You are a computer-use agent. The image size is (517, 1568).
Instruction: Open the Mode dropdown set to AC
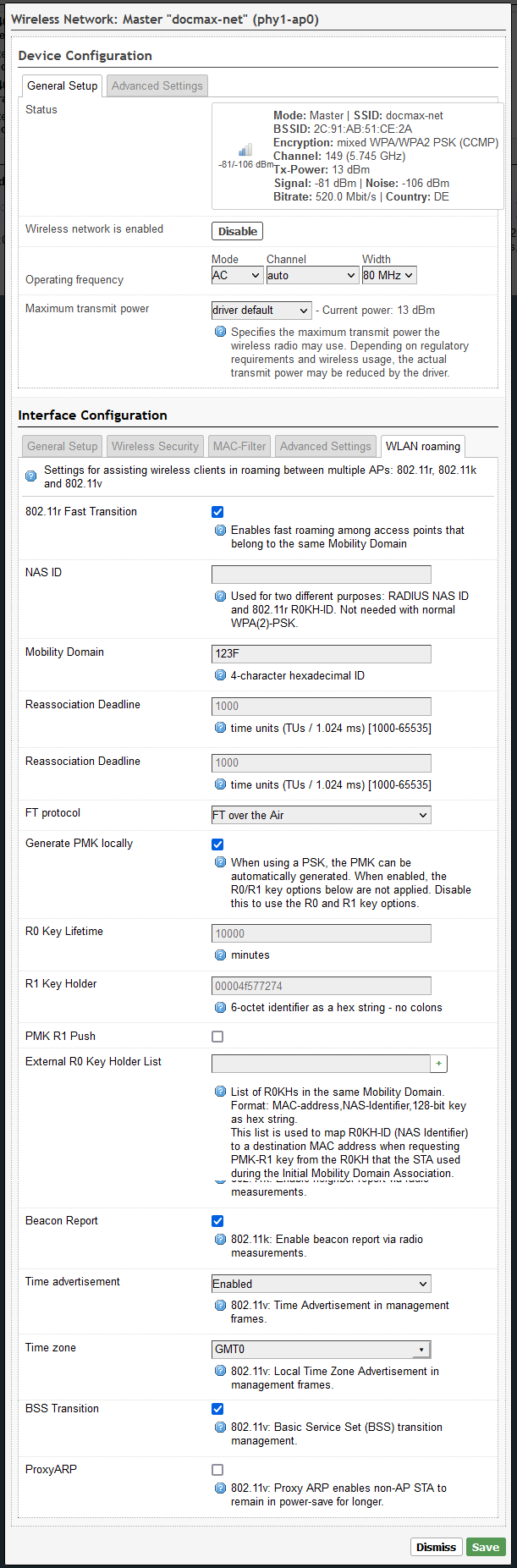[x=237, y=275]
